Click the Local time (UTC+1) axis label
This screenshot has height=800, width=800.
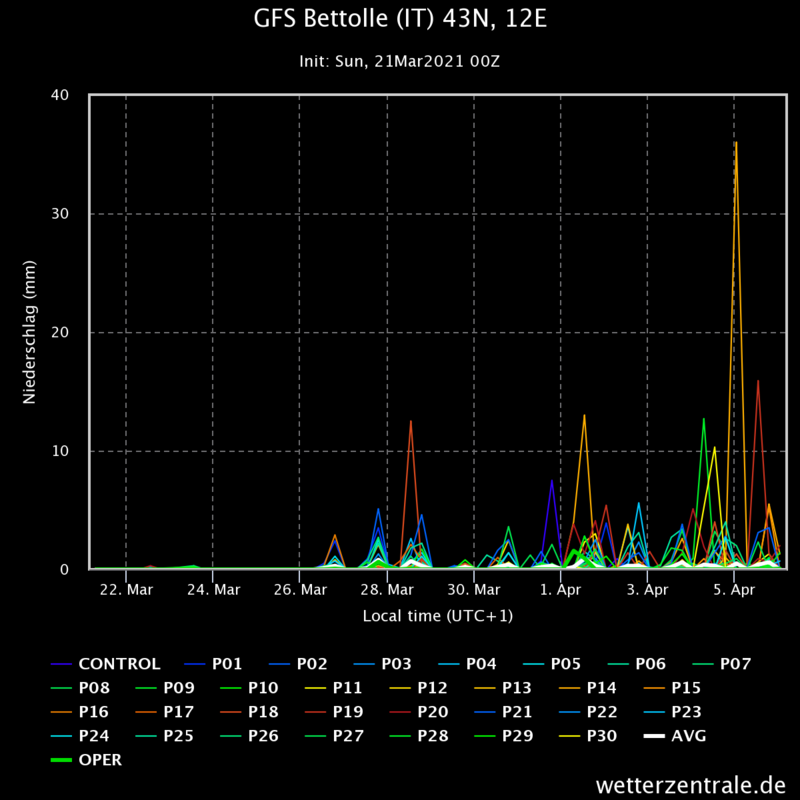pos(438,616)
